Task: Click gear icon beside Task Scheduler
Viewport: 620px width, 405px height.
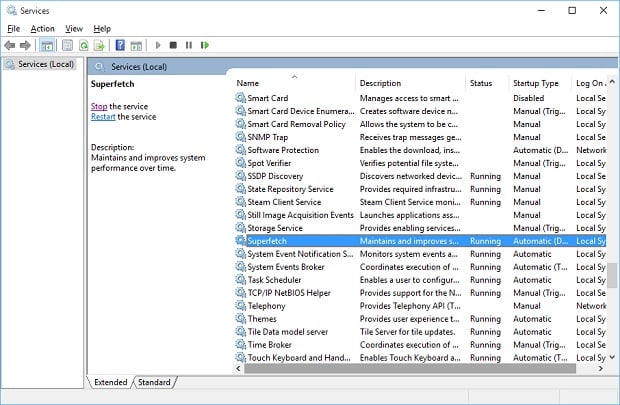Action: coord(240,280)
